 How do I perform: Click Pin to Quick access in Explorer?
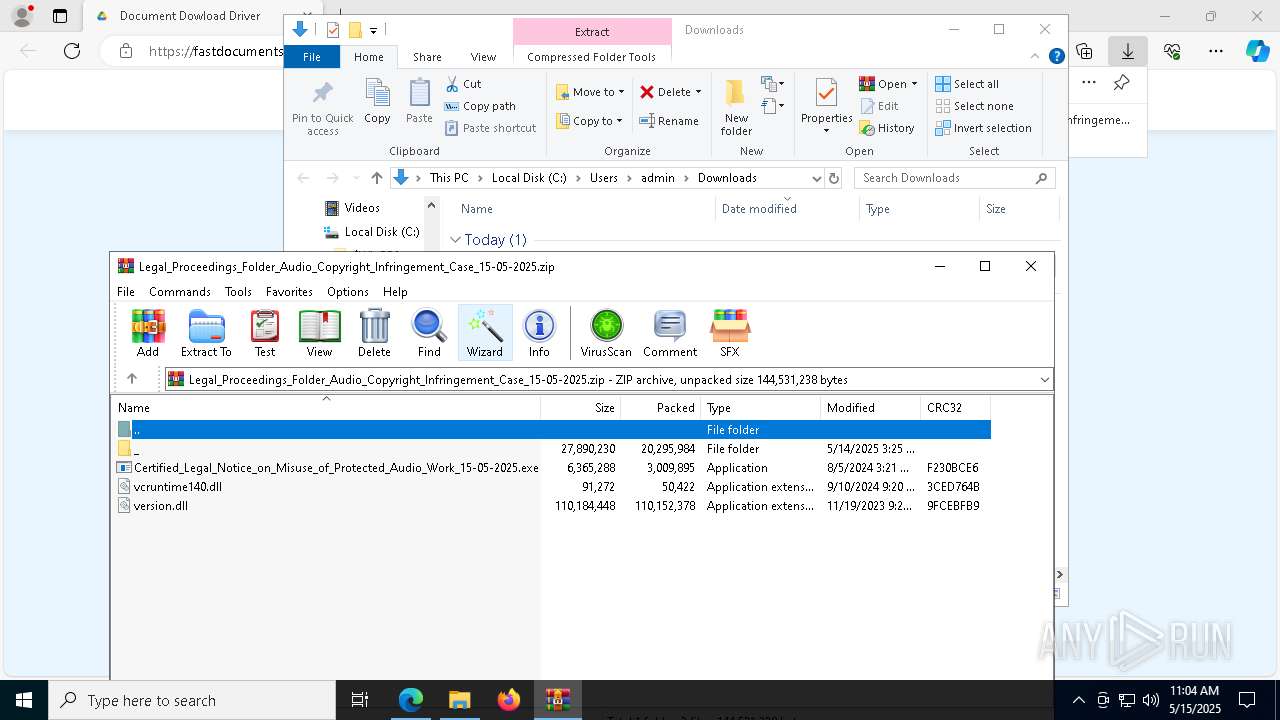[322, 108]
